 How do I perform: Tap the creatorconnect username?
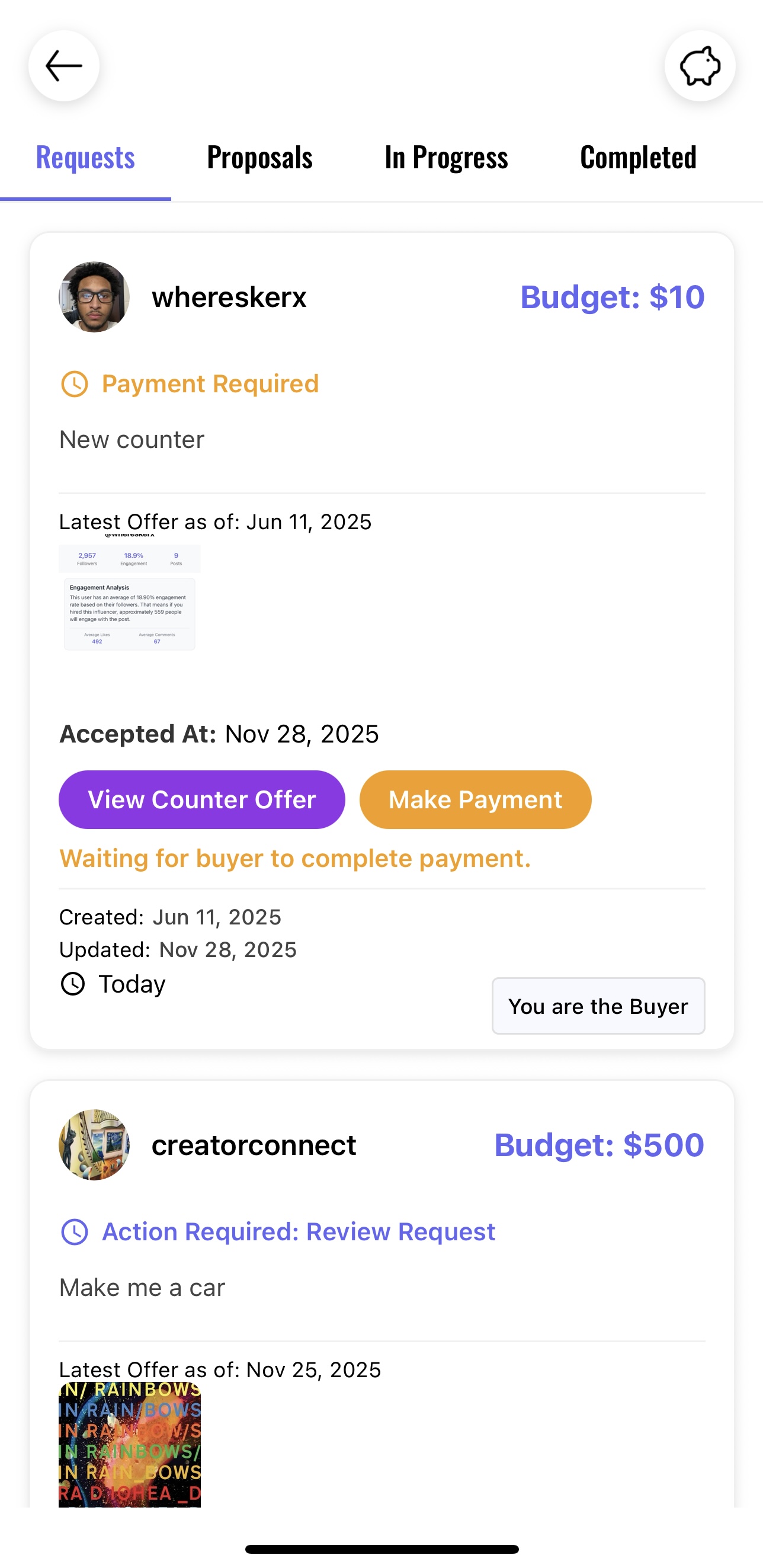point(254,1145)
